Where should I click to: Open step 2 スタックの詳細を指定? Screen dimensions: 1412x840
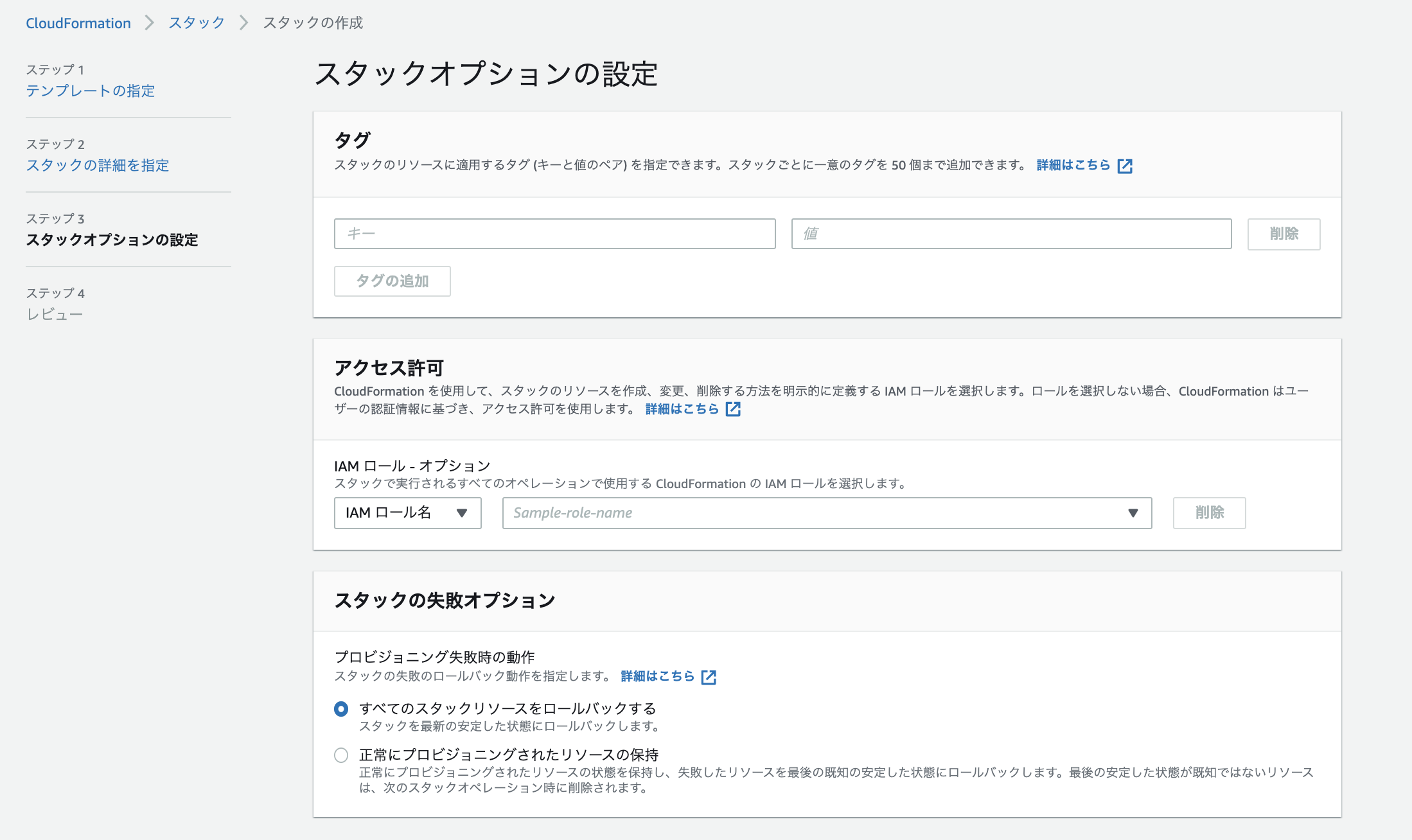coord(97,165)
